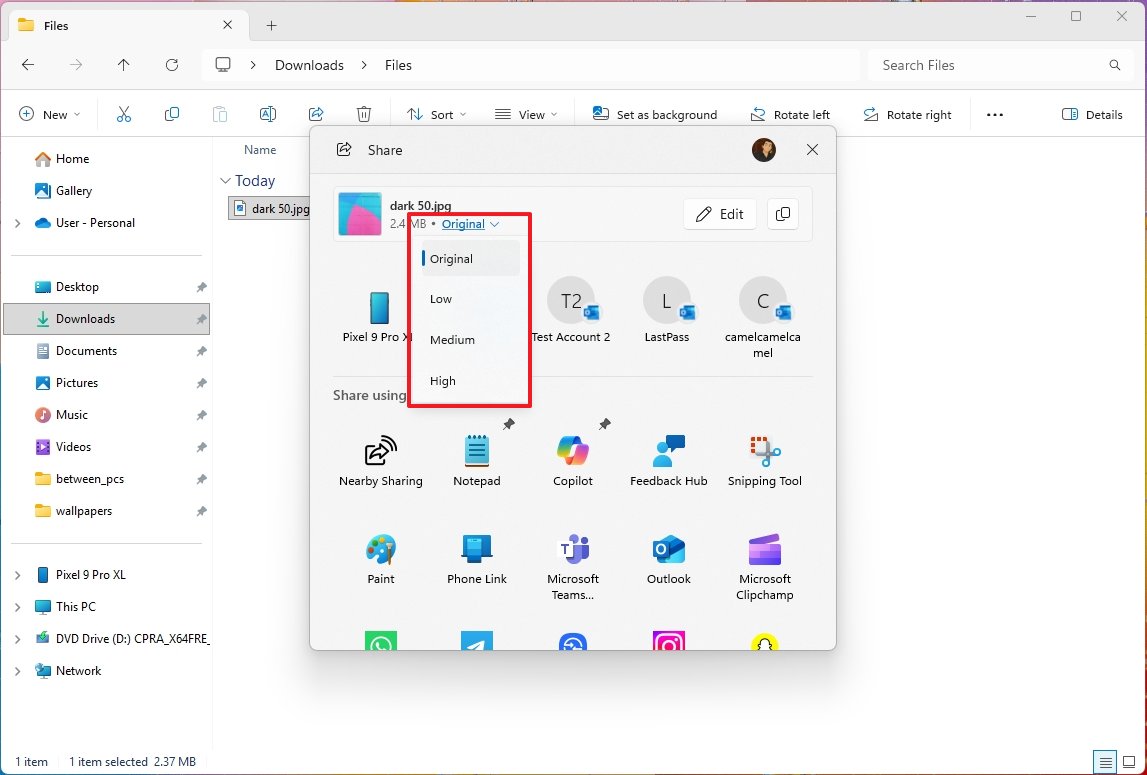Click Rotate left
Viewport: 1147px width, 775px height.
coord(790,114)
